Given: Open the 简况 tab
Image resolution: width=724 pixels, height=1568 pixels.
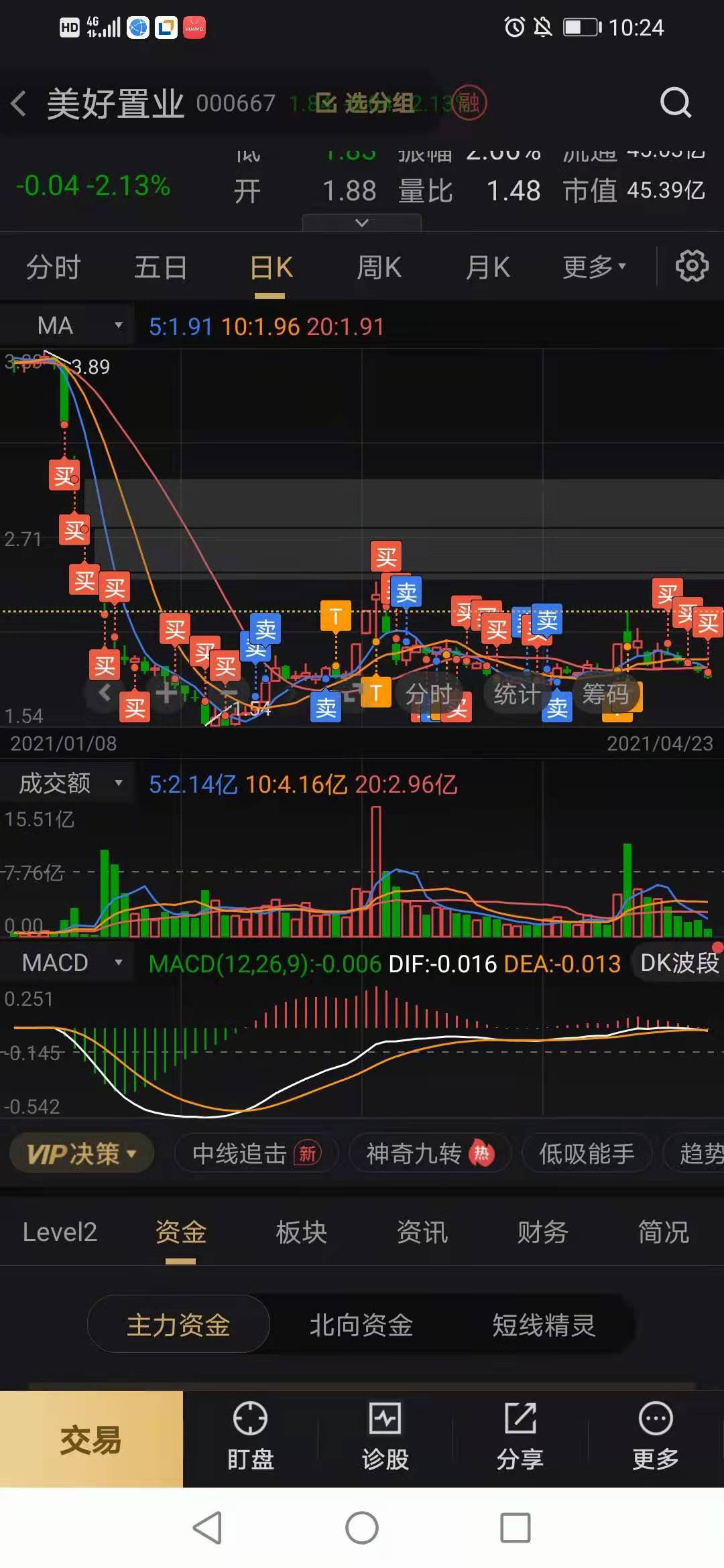Looking at the screenshot, I should [x=663, y=1232].
